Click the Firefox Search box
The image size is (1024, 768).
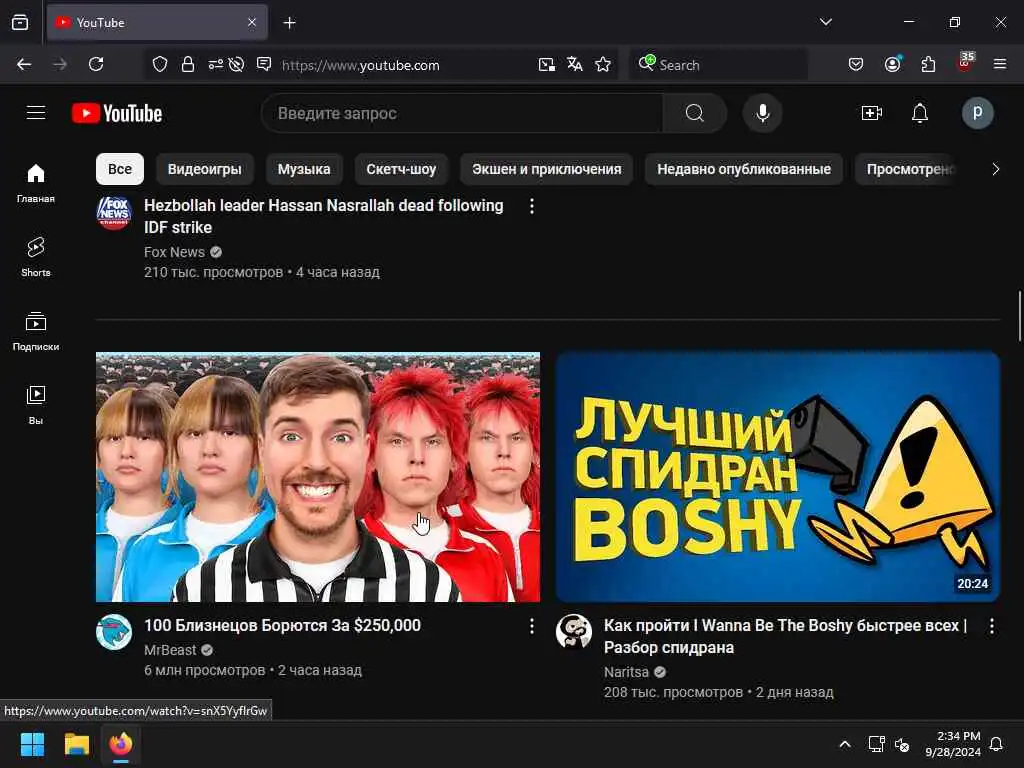point(718,64)
